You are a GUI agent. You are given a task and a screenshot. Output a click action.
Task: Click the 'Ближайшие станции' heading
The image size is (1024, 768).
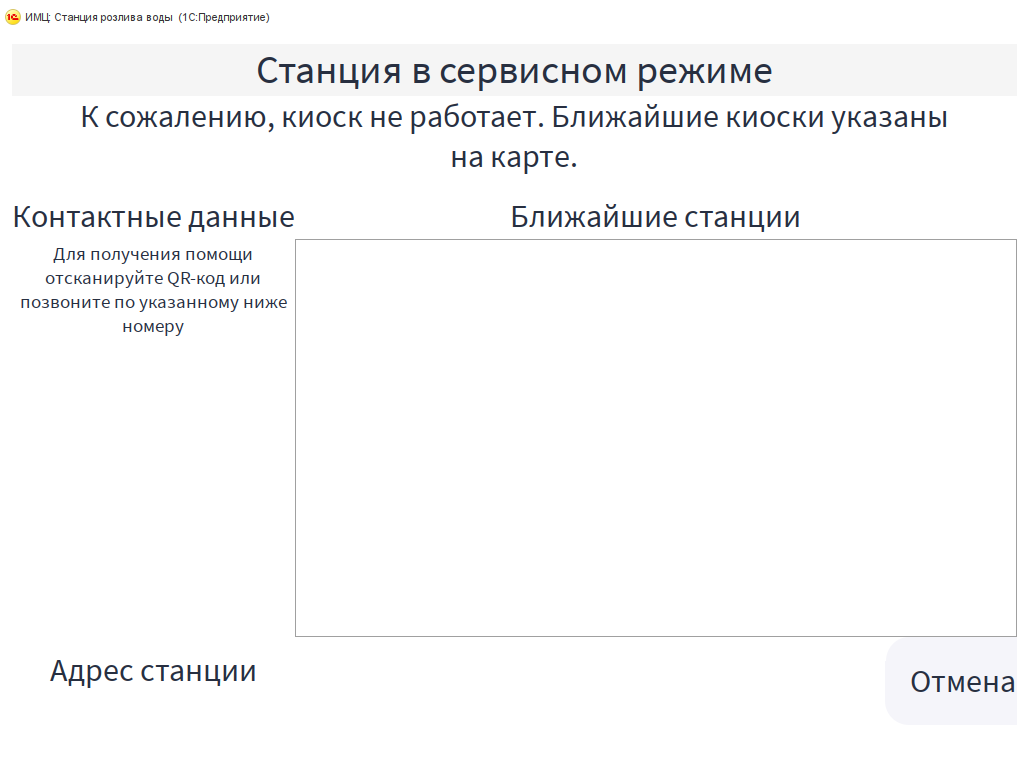(655, 217)
